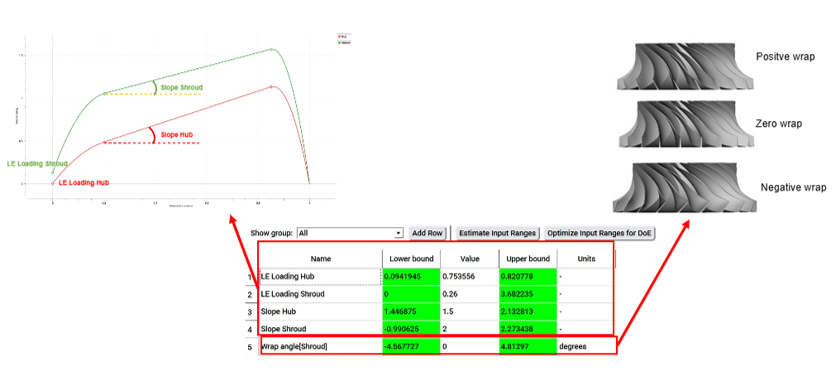This screenshot has height=368, width=832.
Task: Click lower bound cell 0.0941945
Action: tap(411, 277)
